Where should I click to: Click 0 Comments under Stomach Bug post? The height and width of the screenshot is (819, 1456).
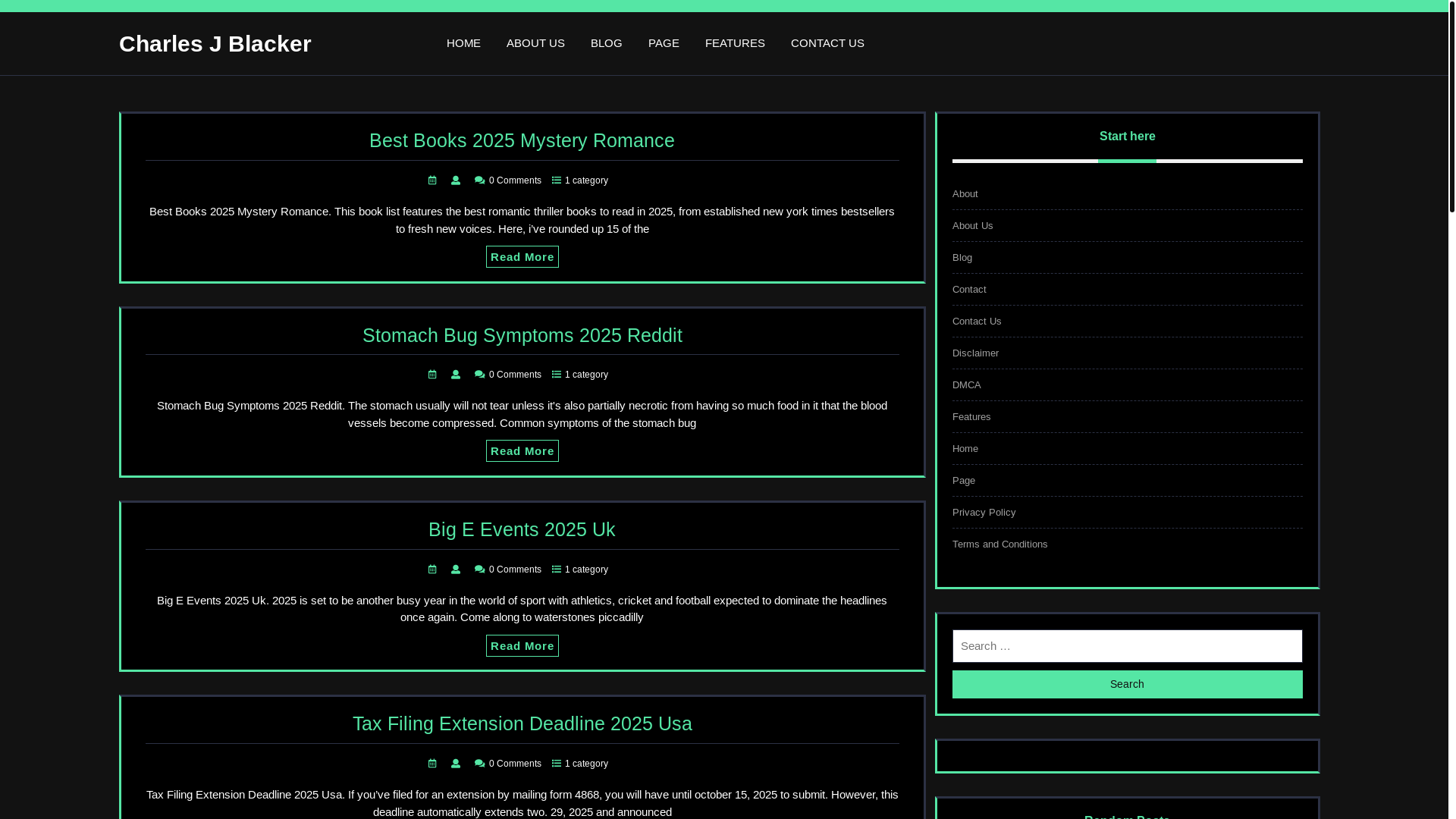pyautogui.click(x=516, y=375)
